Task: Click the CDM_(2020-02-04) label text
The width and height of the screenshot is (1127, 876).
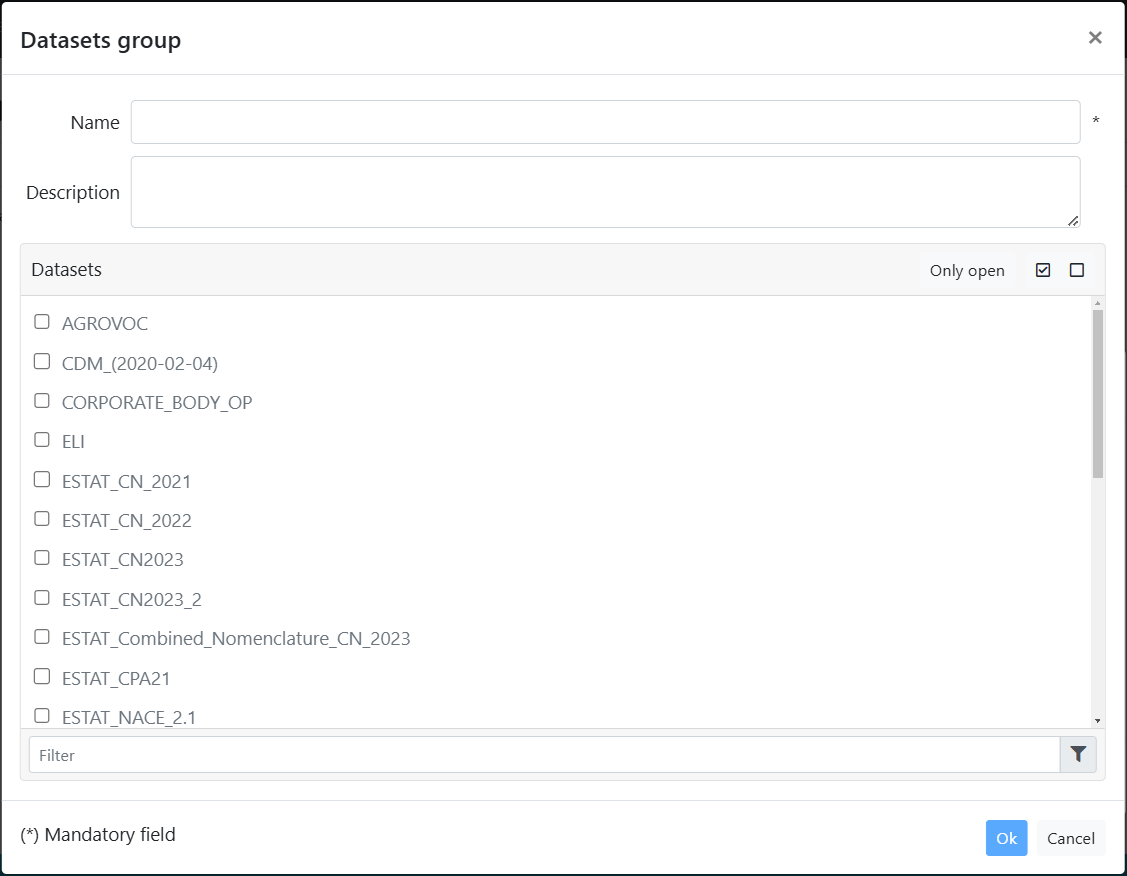Action: point(139,364)
